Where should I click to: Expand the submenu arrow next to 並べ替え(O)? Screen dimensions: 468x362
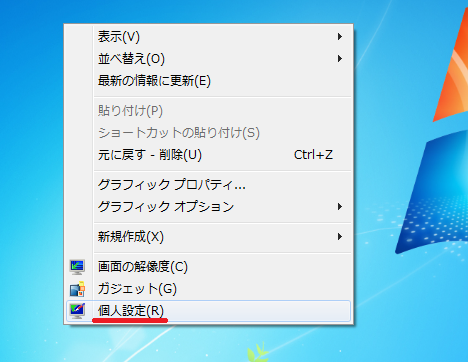pyautogui.click(x=340, y=59)
